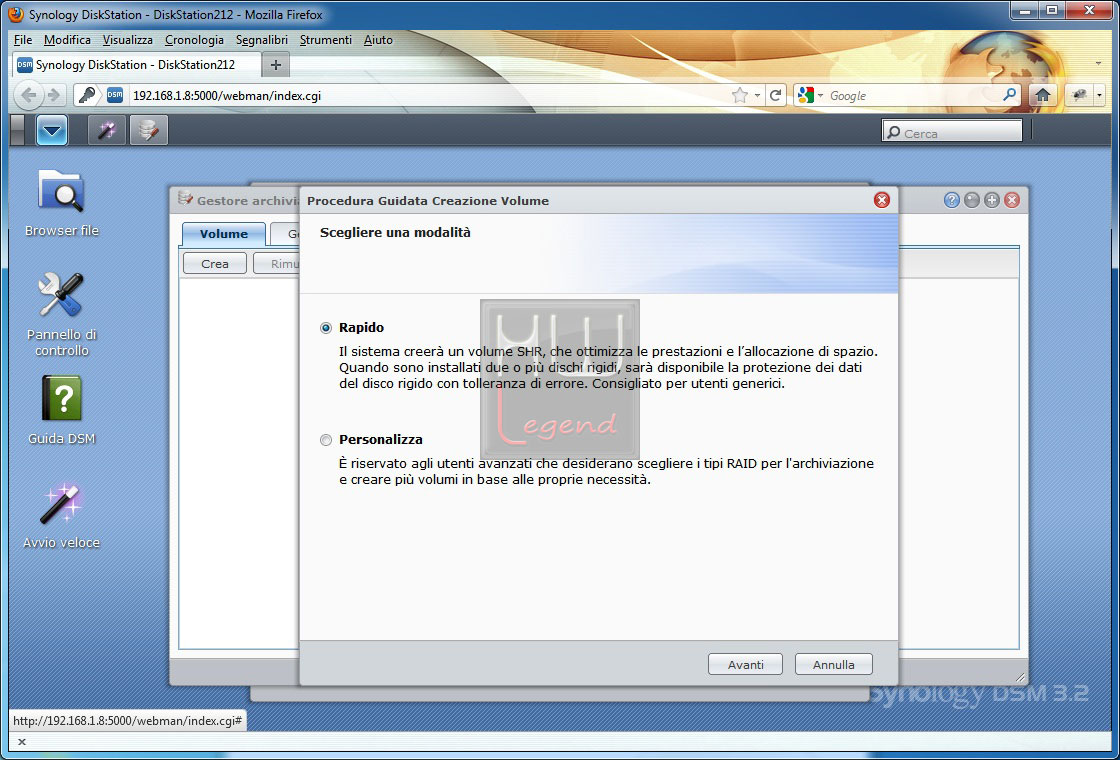The image size is (1120, 760).
Task: Close the Procedura Guidata Creazione Volume dialog
Action: [x=882, y=200]
